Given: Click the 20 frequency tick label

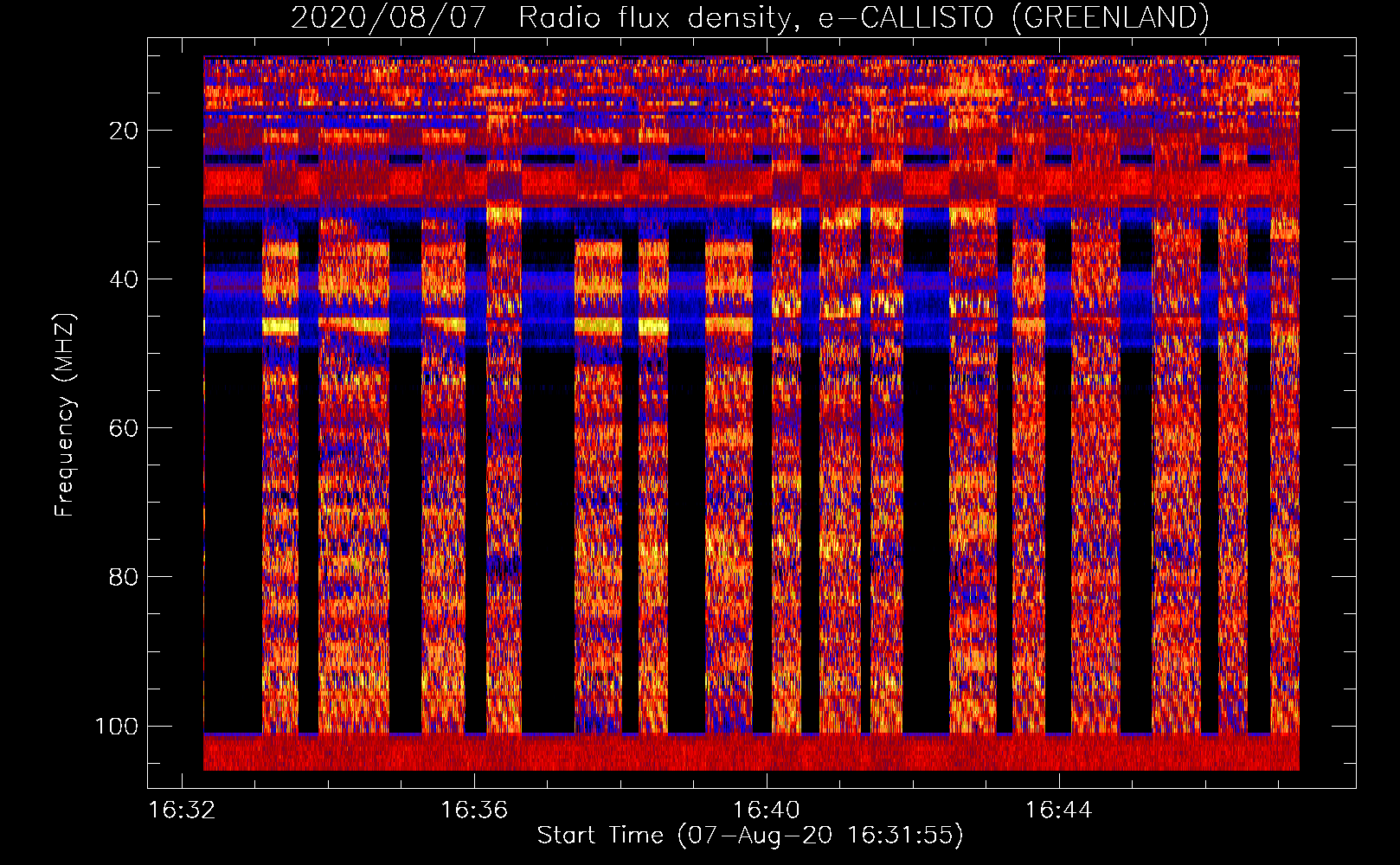Looking at the screenshot, I should [x=124, y=131].
